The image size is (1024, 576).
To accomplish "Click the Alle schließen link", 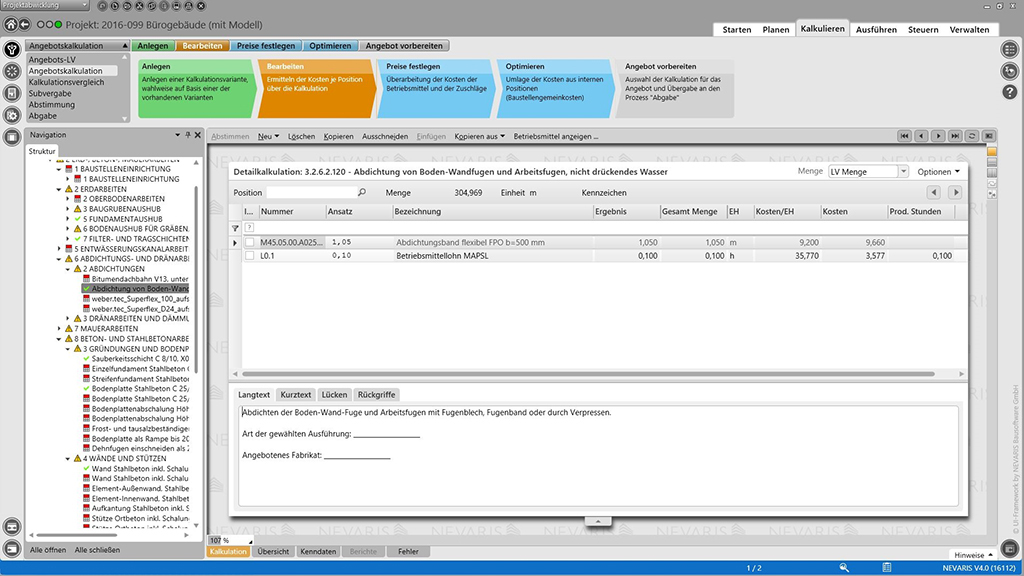I will coord(97,550).
